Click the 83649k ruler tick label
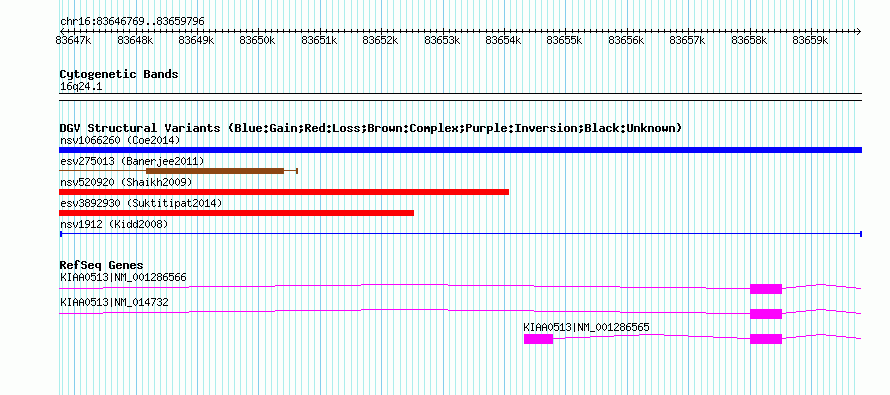The height and width of the screenshot is (395, 890). click(x=196, y=40)
